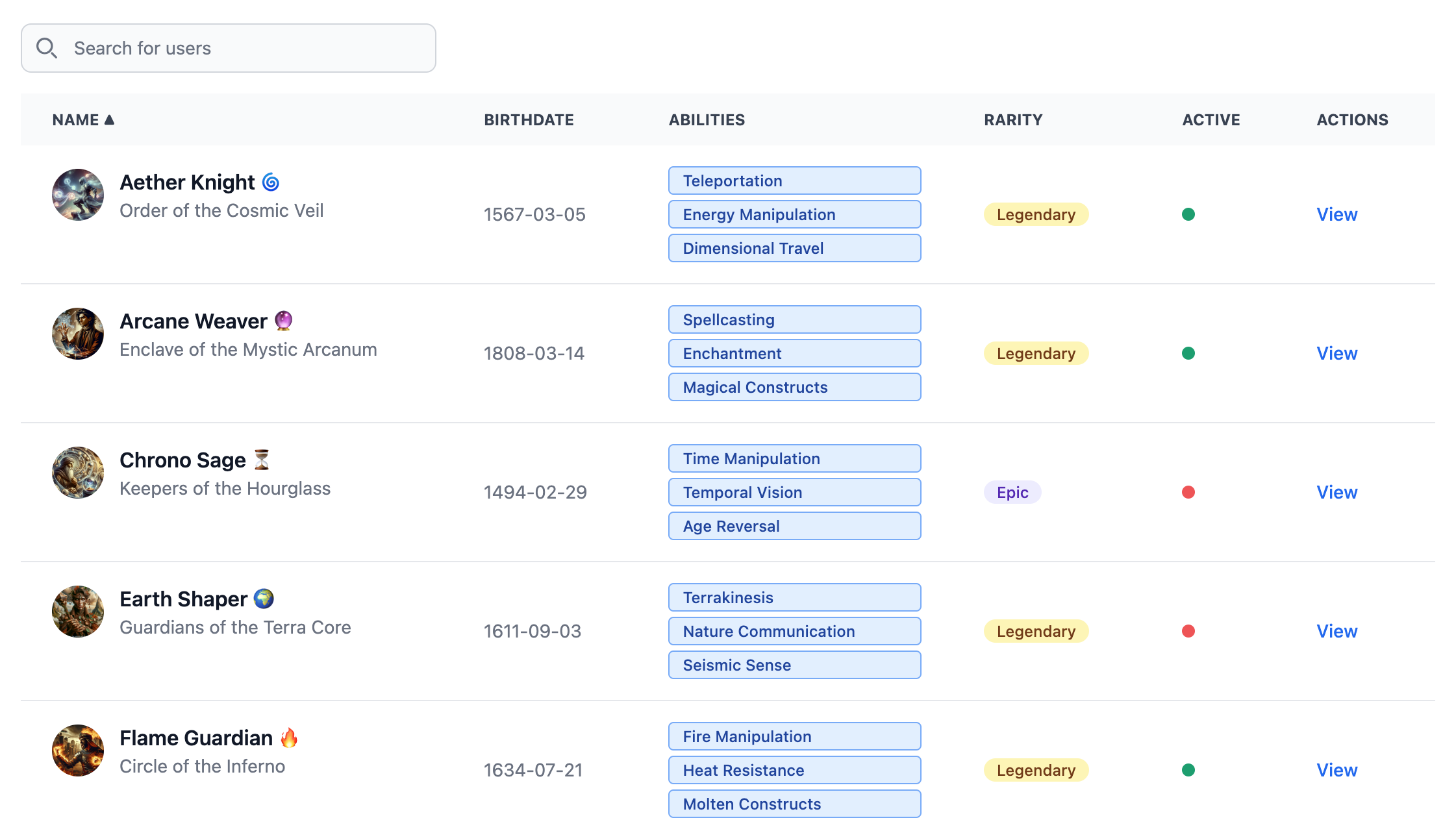Screen dimensions: 1456x831
Task: Click Earth Shaper's globe emoji
Action: pyautogui.click(x=264, y=599)
